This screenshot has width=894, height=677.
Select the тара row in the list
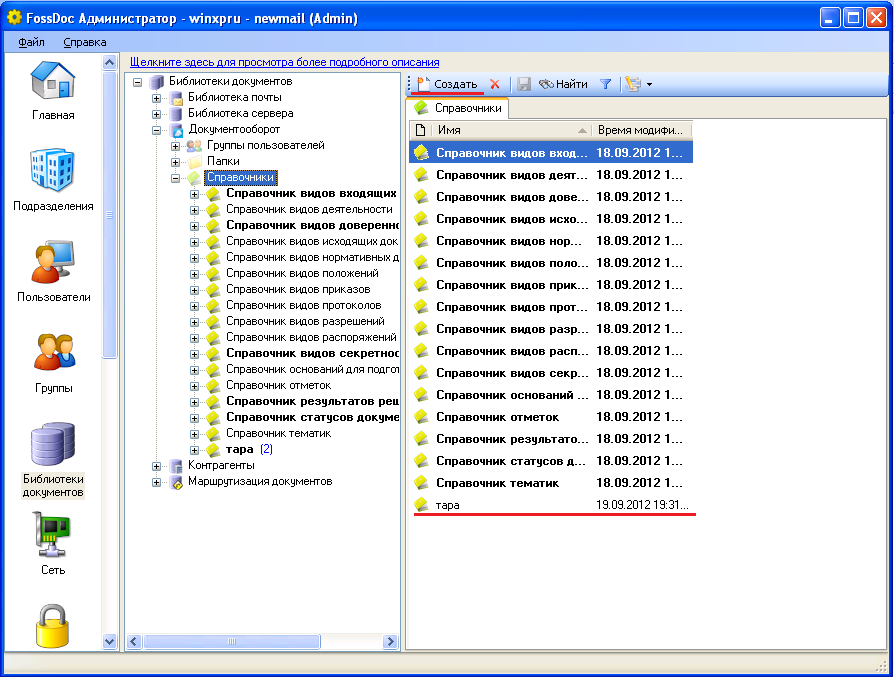click(448, 505)
